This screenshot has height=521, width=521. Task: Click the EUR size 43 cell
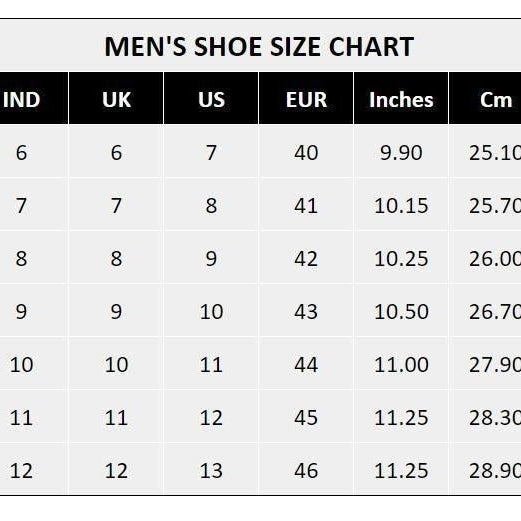306,311
